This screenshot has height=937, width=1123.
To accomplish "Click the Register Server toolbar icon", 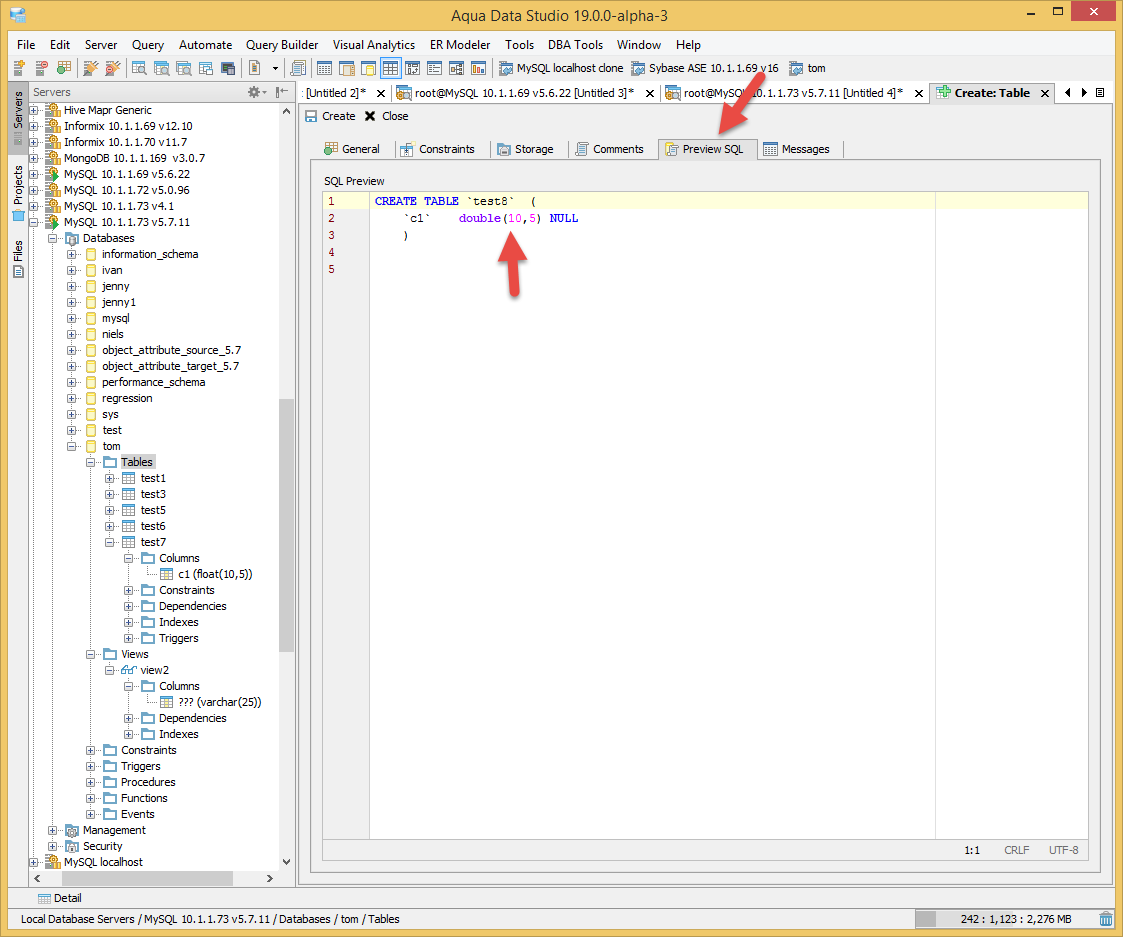I will pyautogui.click(x=19, y=68).
